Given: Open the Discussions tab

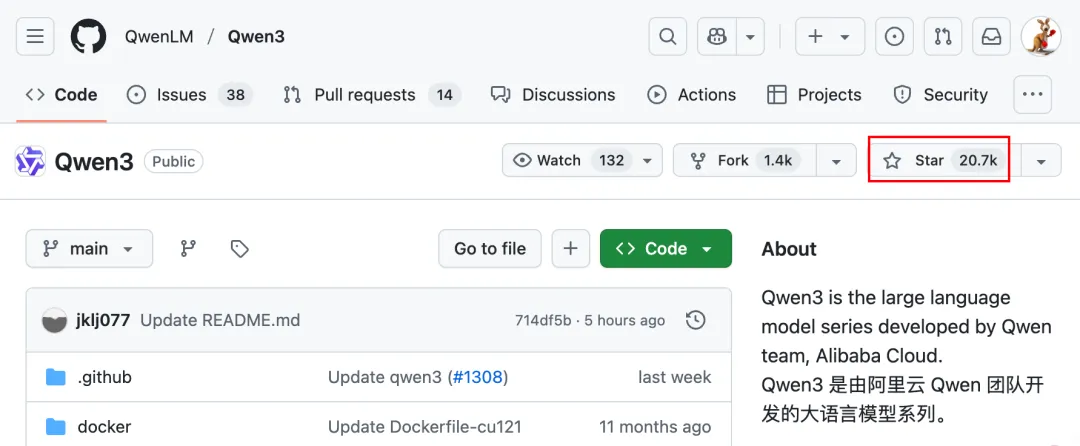Looking at the screenshot, I should pyautogui.click(x=553, y=95).
